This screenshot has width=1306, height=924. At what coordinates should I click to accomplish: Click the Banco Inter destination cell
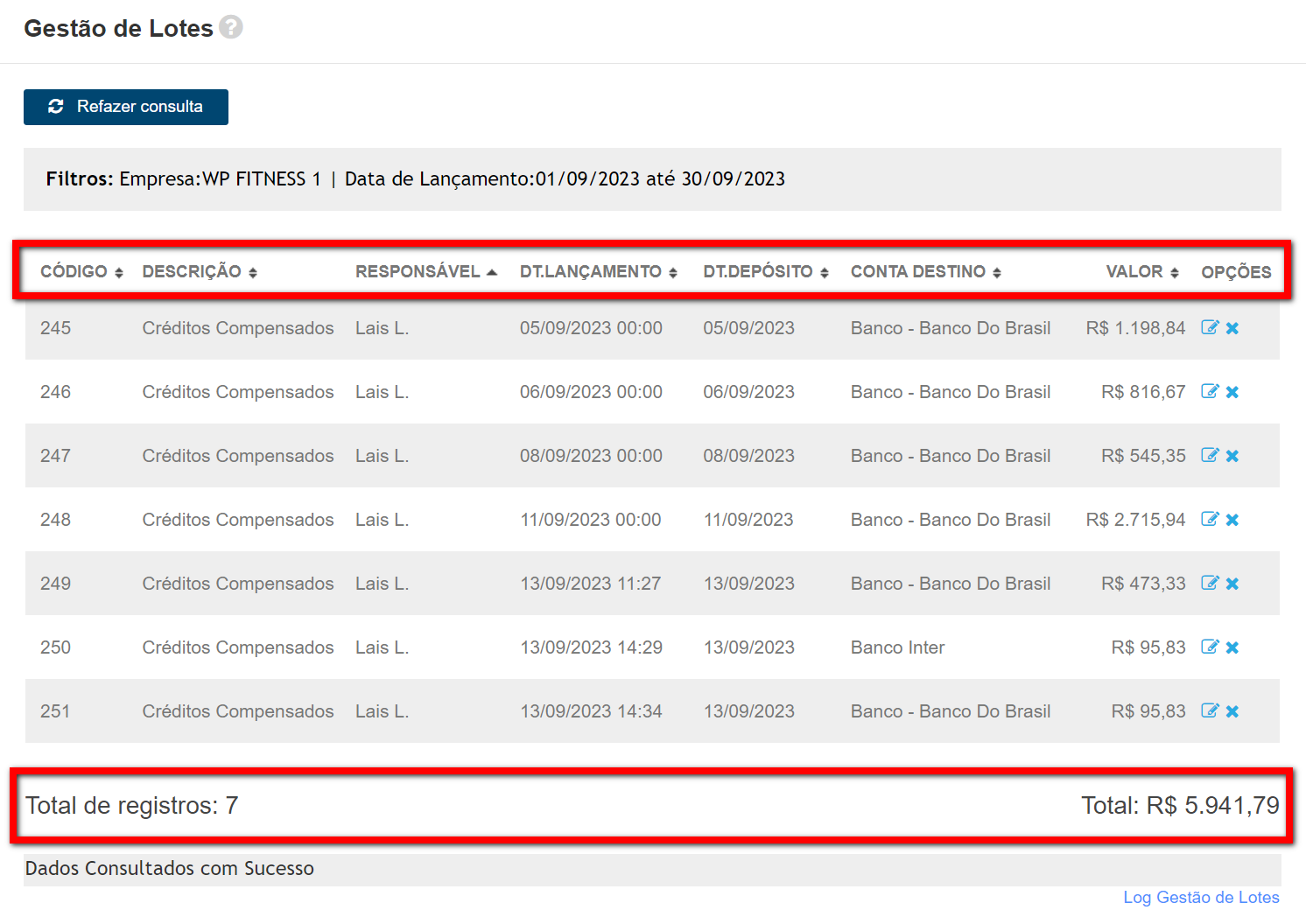[x=897, y=647]
